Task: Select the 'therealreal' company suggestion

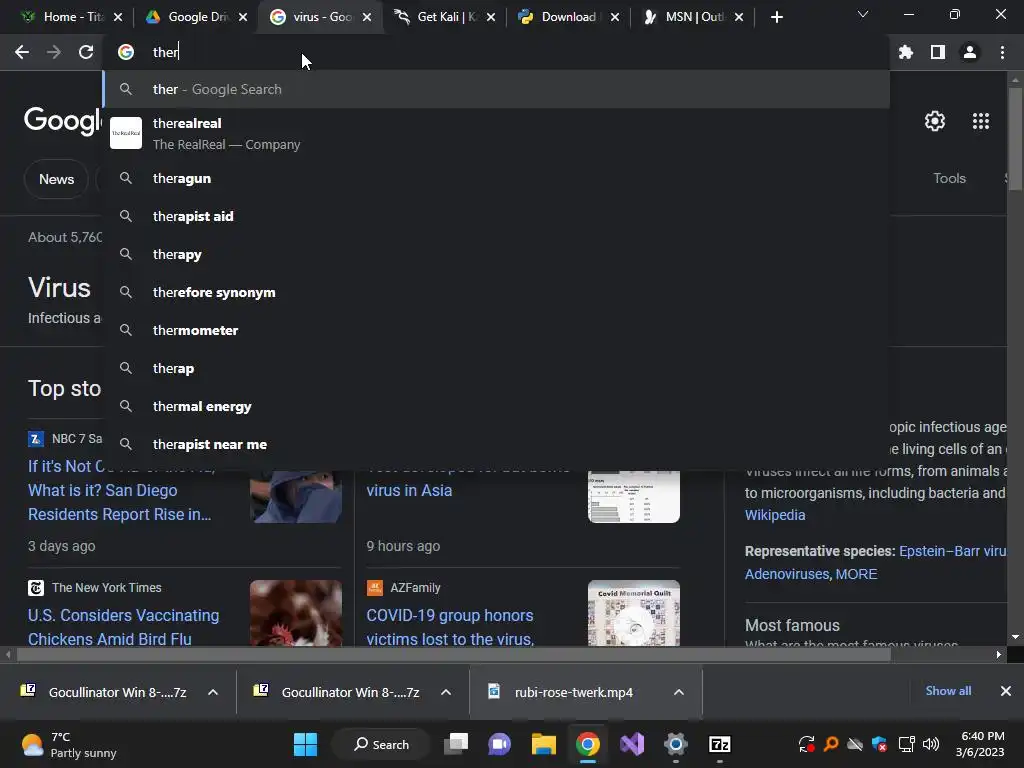Action: 496,133
